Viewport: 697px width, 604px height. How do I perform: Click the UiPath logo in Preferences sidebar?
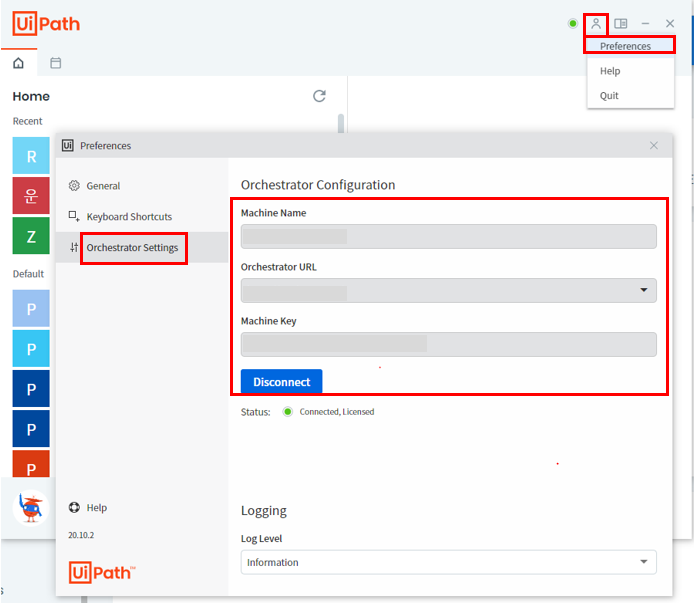pyautogui.click(x=102, y=573)
